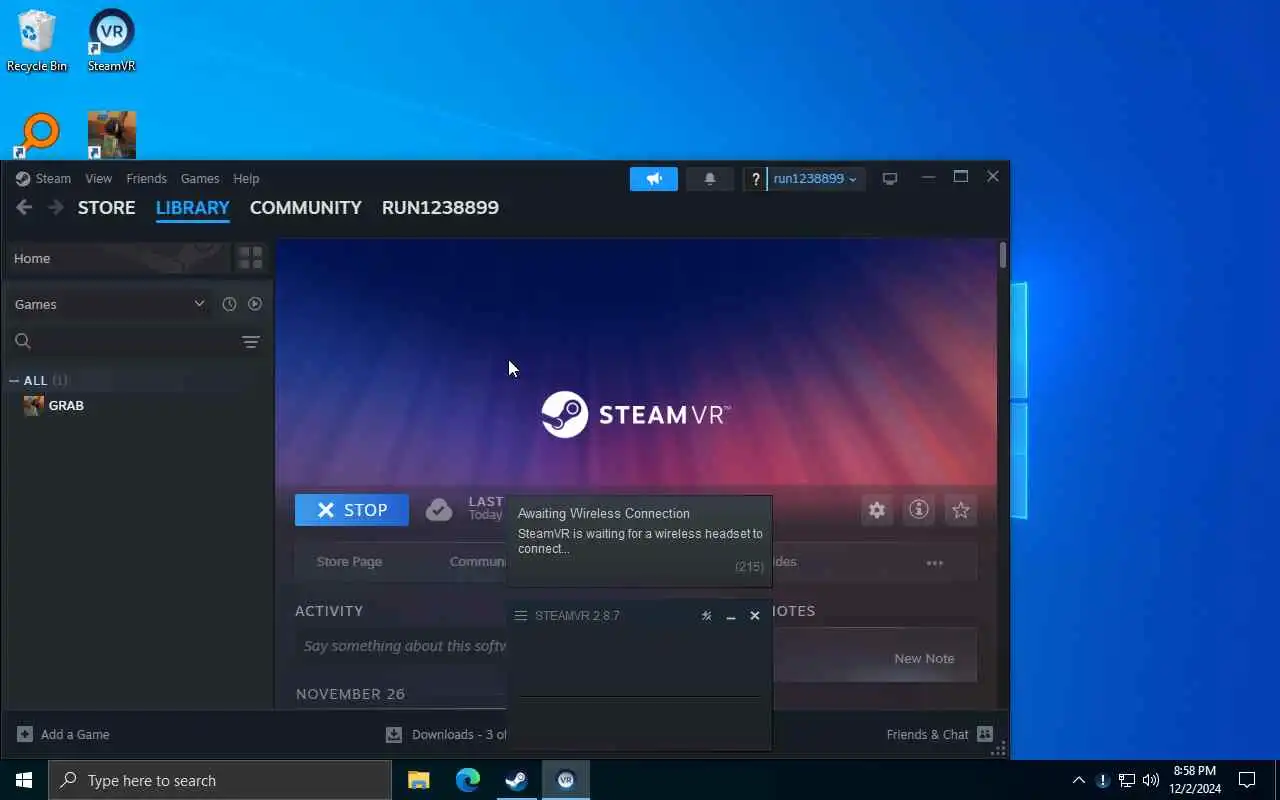The width and height of the screenshot is (1280, 800).
Task: Open Microsoft Edge from taskbar
Action: click(468, 780)
